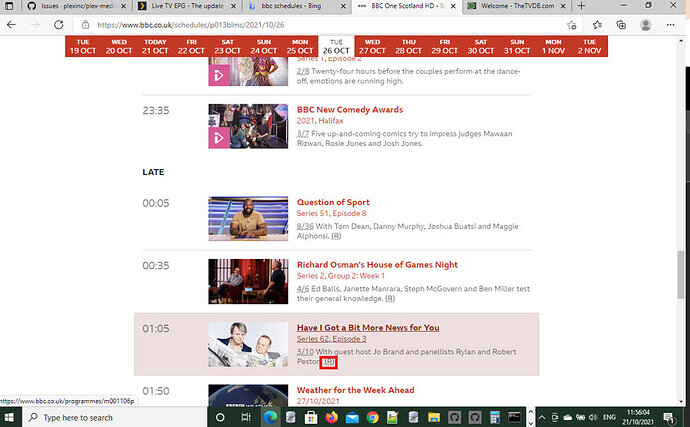Image resolution: width=690 pixels, height=427 pixels.
Task: Open the Favorites list icon
Action: (x=597, y=25)
